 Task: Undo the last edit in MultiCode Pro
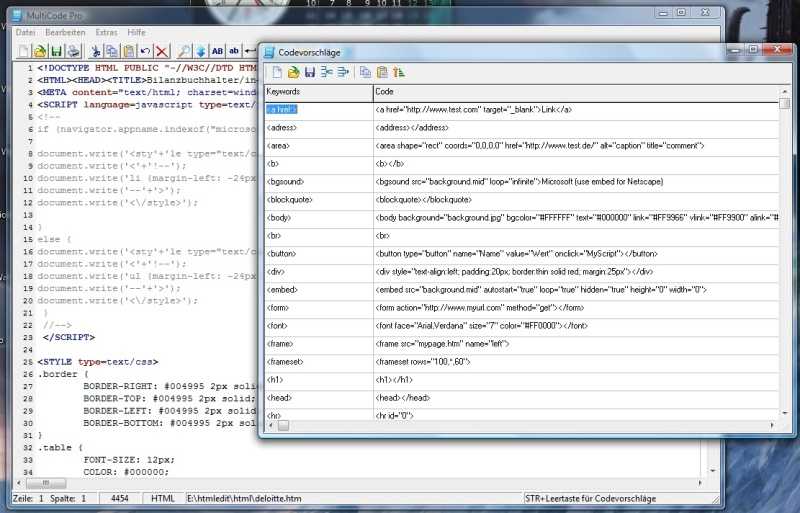pyautogui.click(x=145, y=51)
